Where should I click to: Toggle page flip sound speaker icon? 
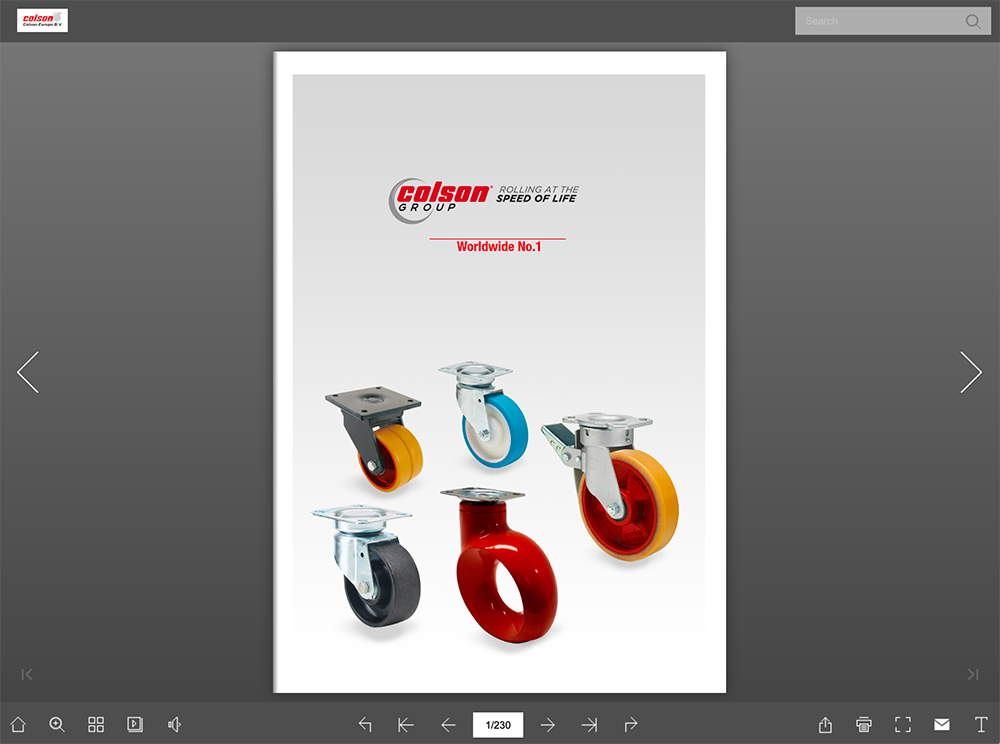click(x=174, y=724)
